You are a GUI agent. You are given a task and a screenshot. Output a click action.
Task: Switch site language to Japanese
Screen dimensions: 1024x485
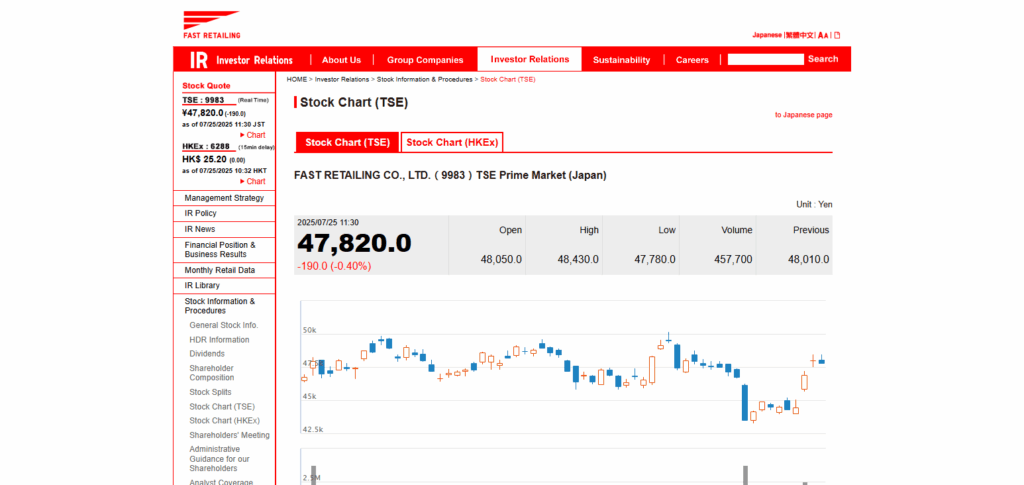767,35
